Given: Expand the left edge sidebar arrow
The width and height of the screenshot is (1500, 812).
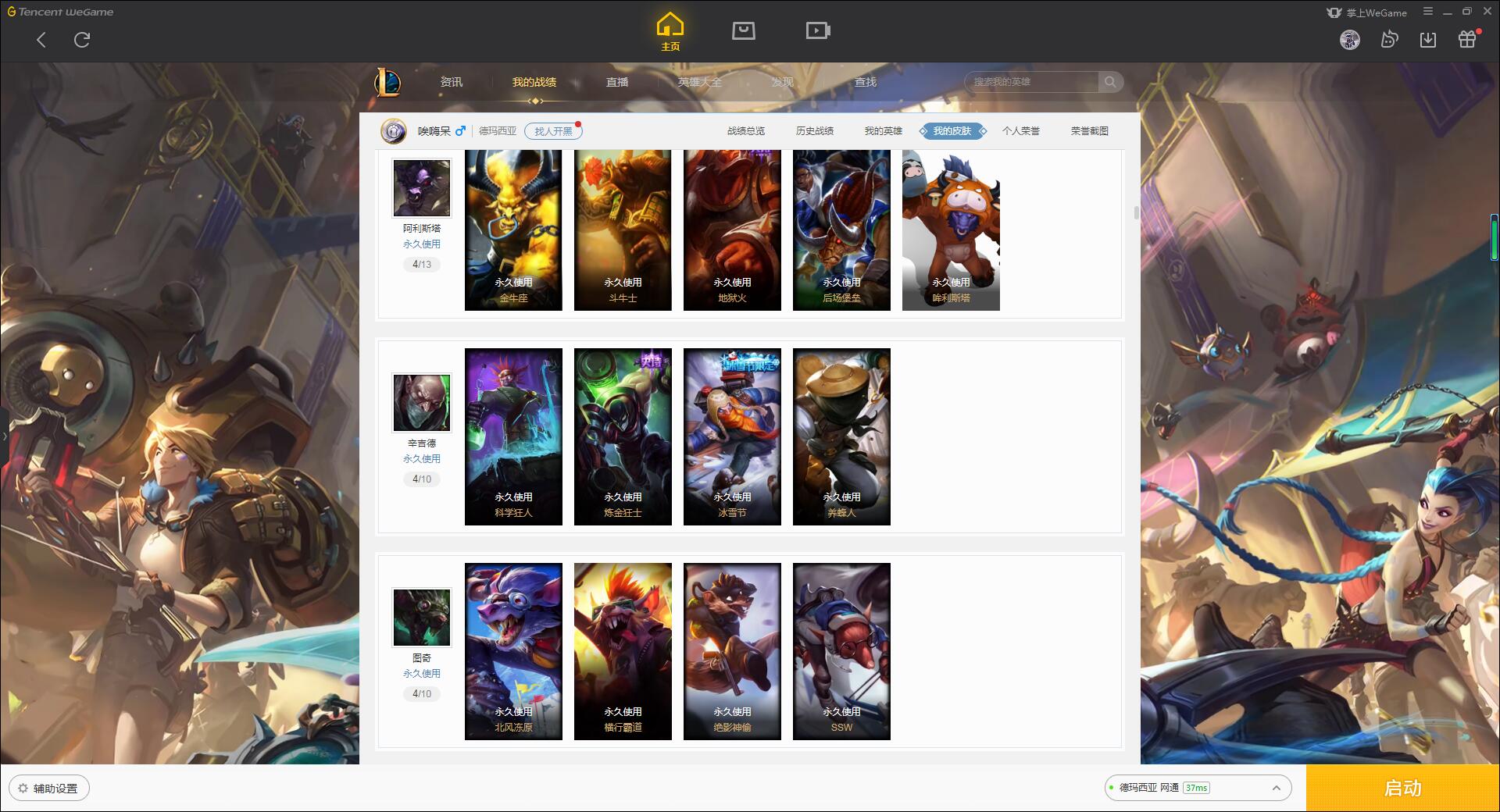Looking at the screenshot, I should click(x=4, y=436).
